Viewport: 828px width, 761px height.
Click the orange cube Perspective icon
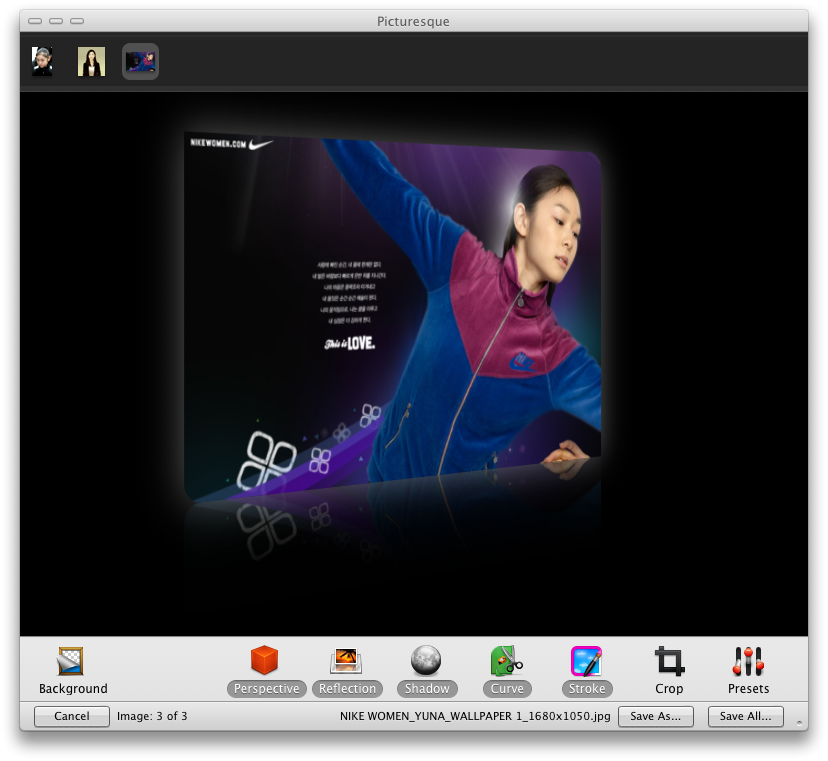[x=265, y=660]
